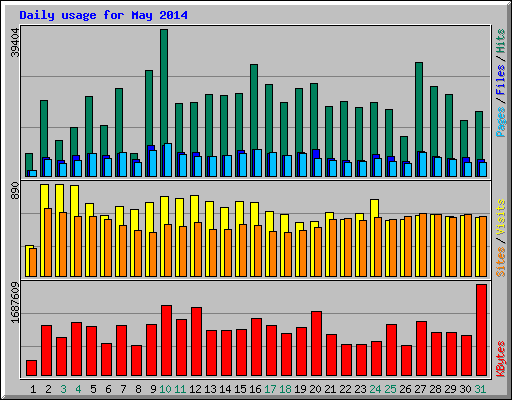Click day label 27 on the axis
This screenshot has width=512, height=400.
pyautogui.click(x=420, y=389)
